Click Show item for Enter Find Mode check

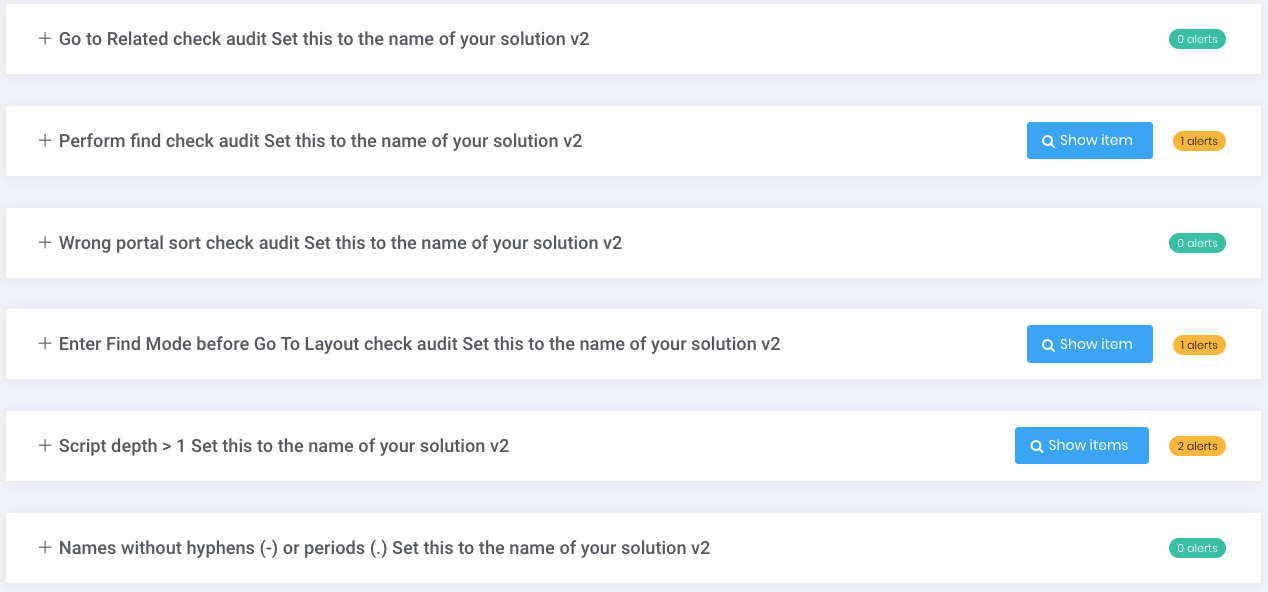(x=1089, y=344)
